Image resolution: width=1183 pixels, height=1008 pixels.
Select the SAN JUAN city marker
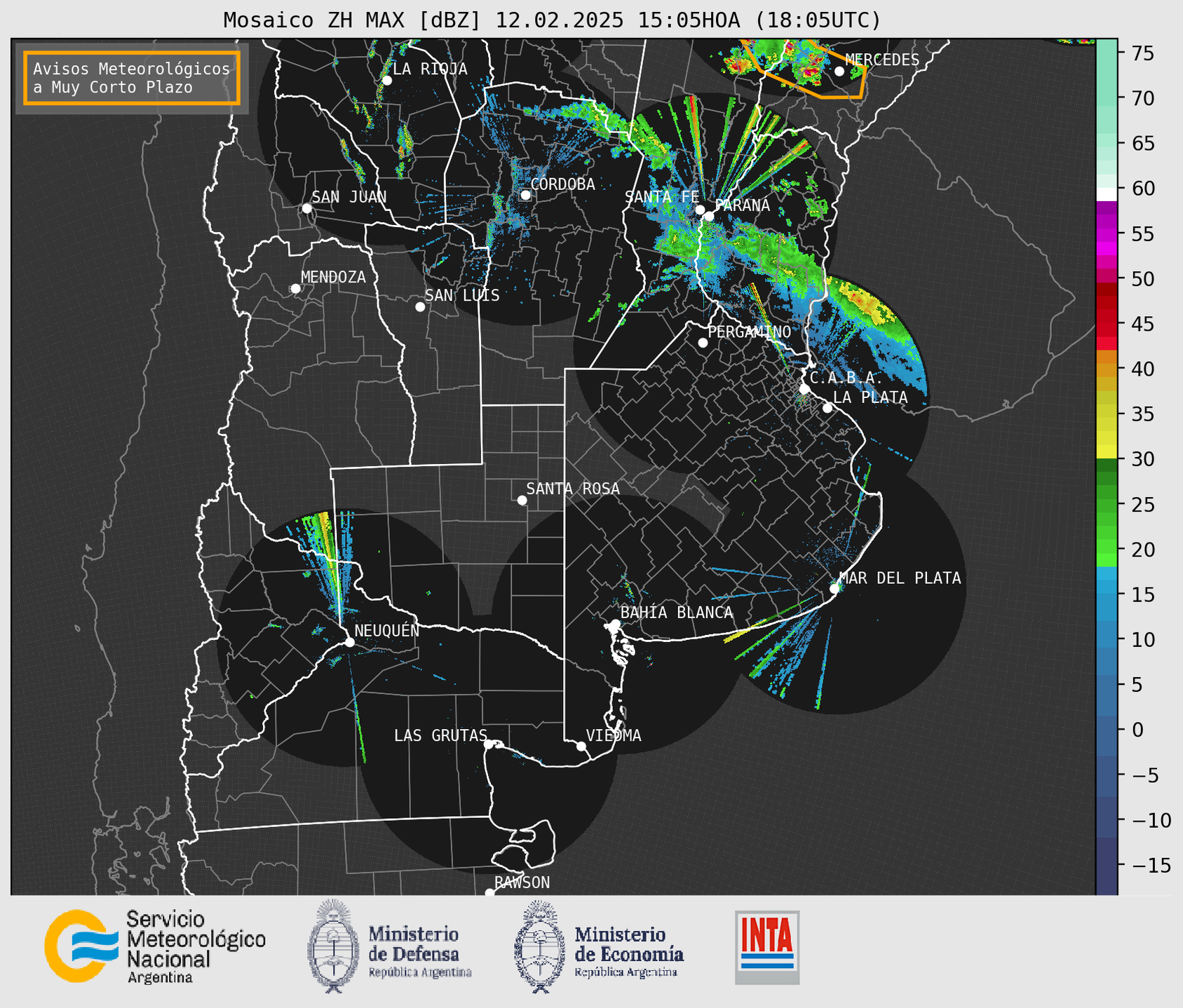(306, 208)
